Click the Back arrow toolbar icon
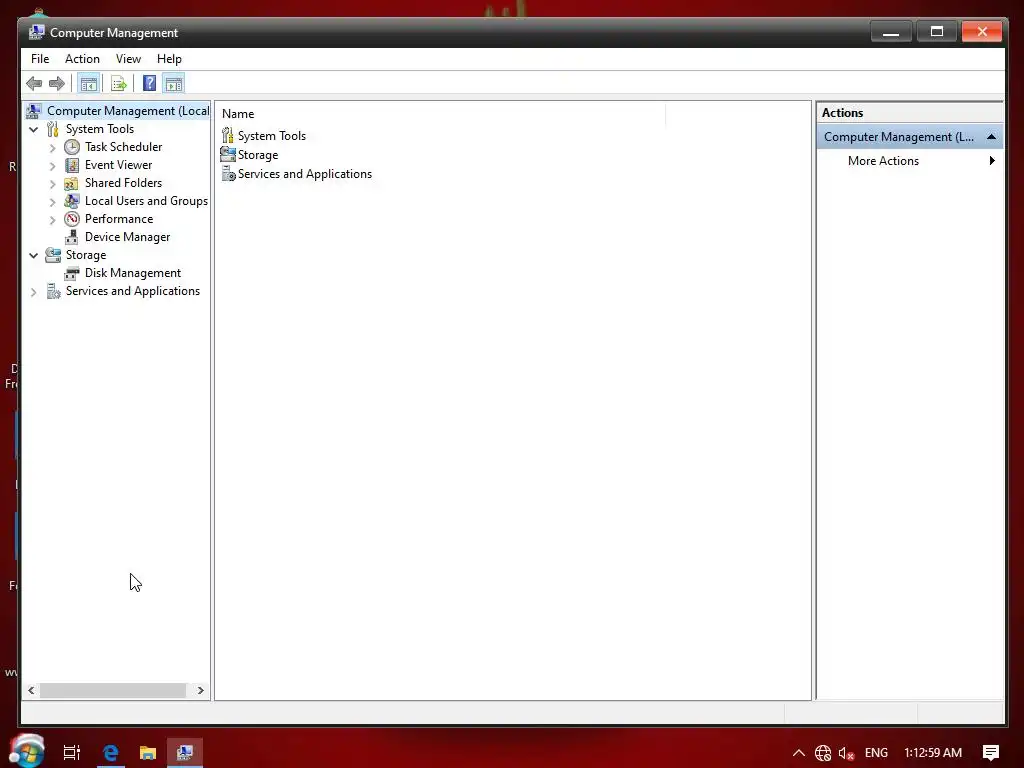The image size is (1024, 768). point(34,84)
